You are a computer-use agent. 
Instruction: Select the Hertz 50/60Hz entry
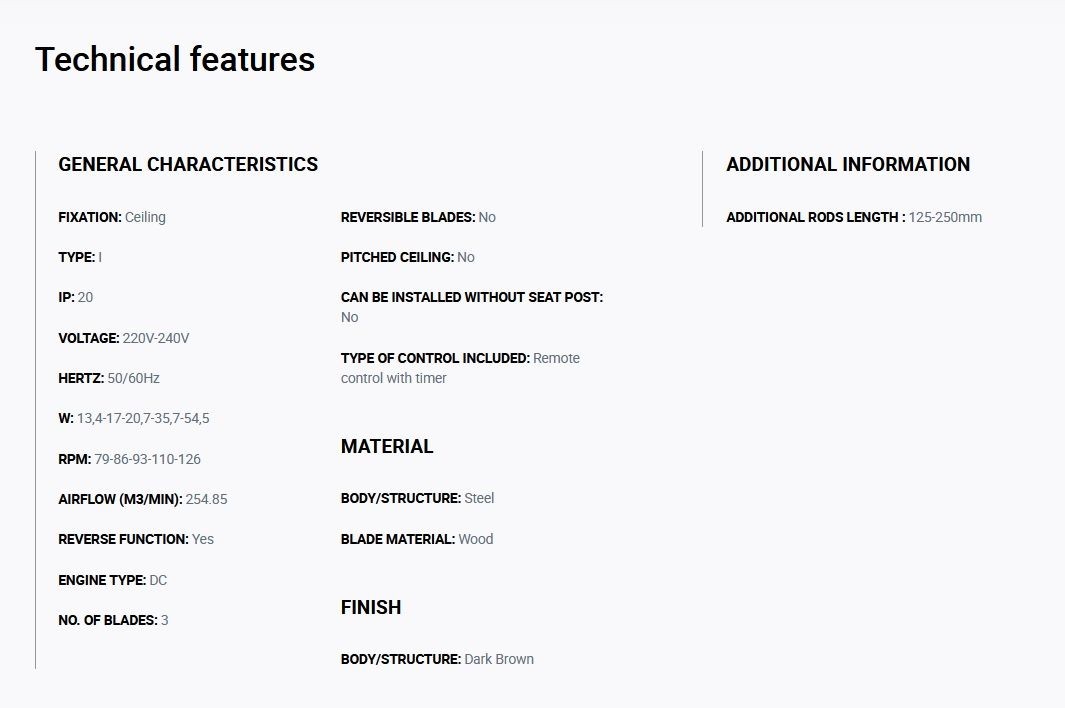click(x=109, y=378)
